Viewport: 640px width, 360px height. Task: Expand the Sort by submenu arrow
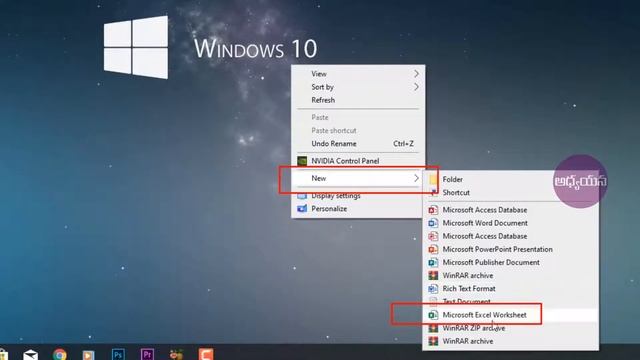pos(416,87)
